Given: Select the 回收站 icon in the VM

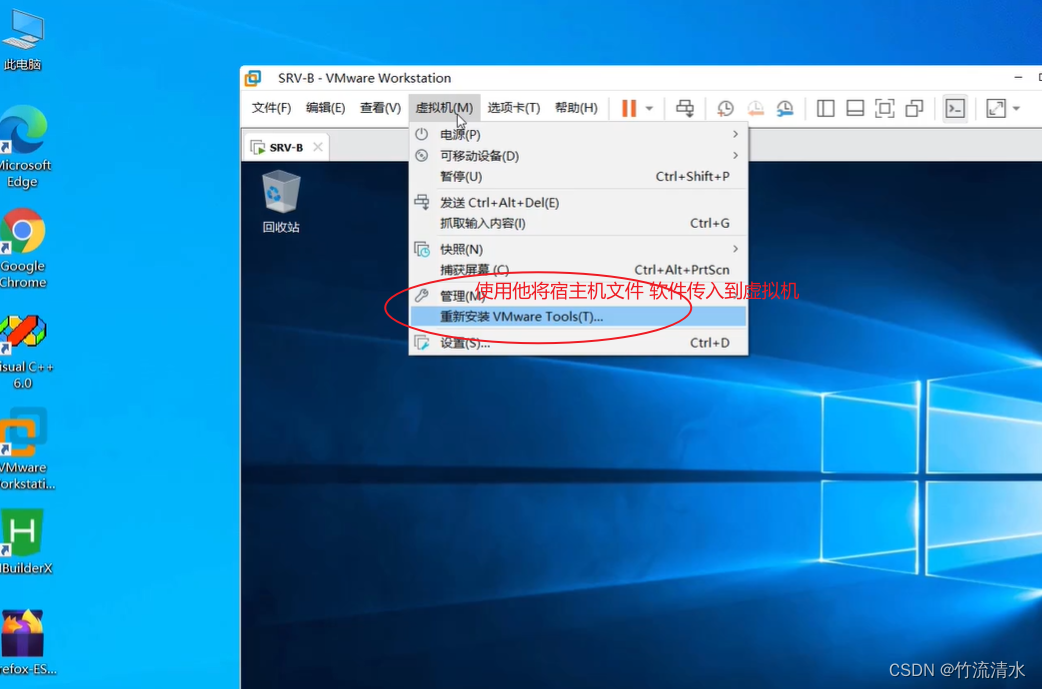Looking at the screenshot, I should coord(280,202).
